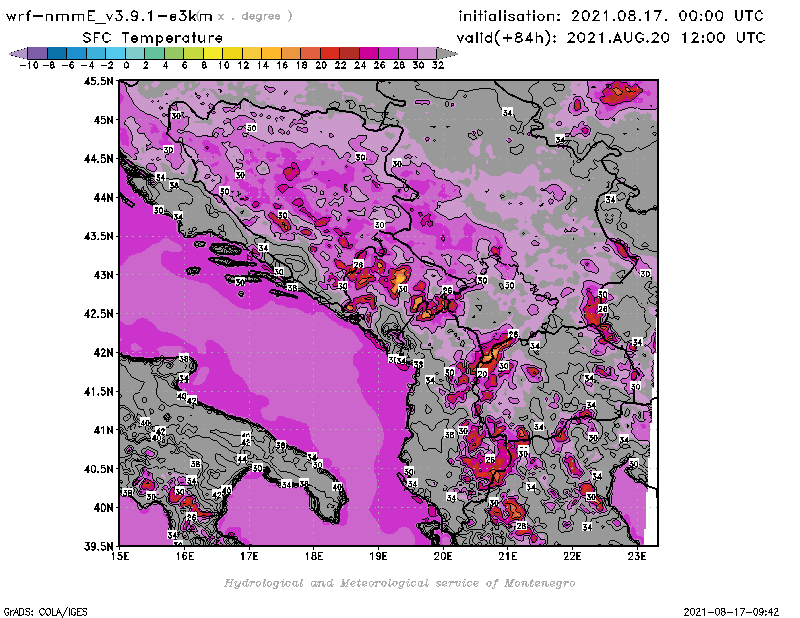Image resolution: width=800 pixels, height=618 pixels.
Task: Click the 15E longitude axis label
Action: (120, 555)
